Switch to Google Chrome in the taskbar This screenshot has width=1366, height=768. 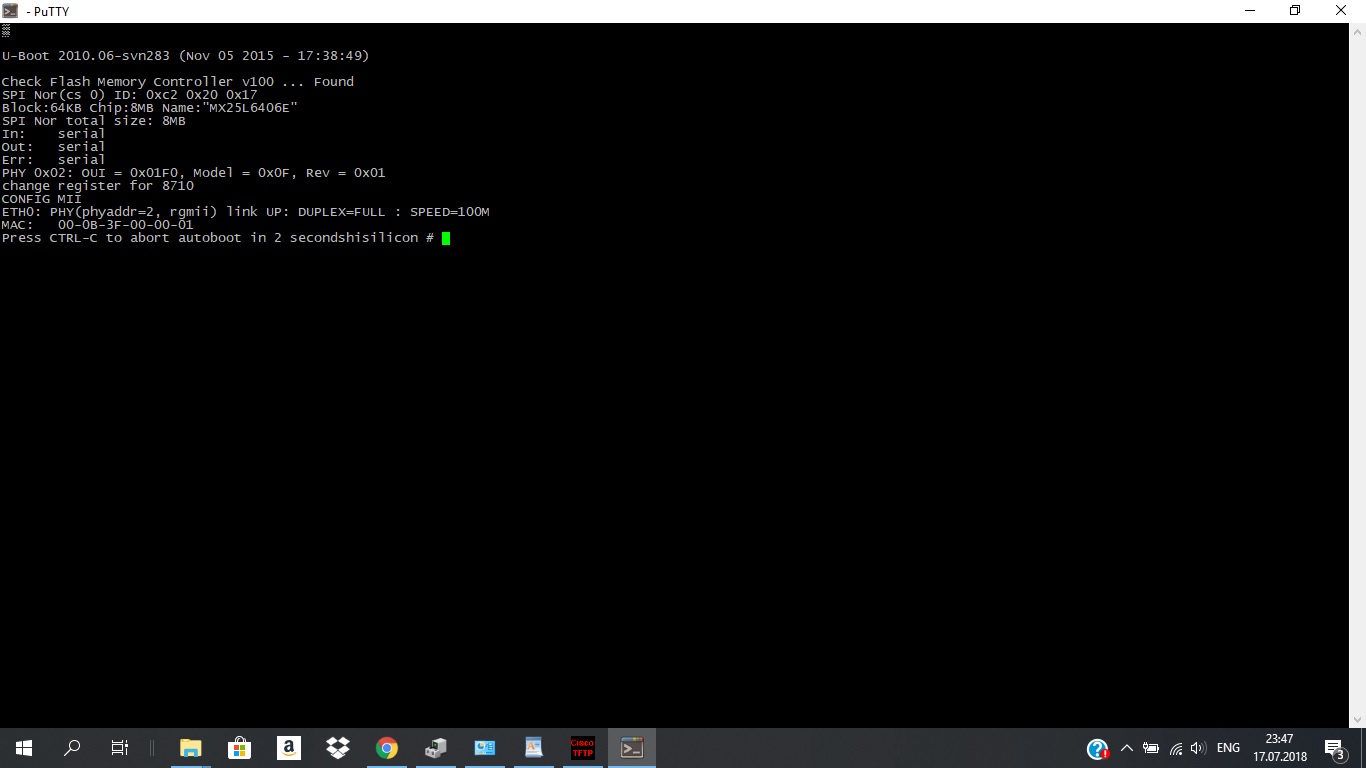386,748
